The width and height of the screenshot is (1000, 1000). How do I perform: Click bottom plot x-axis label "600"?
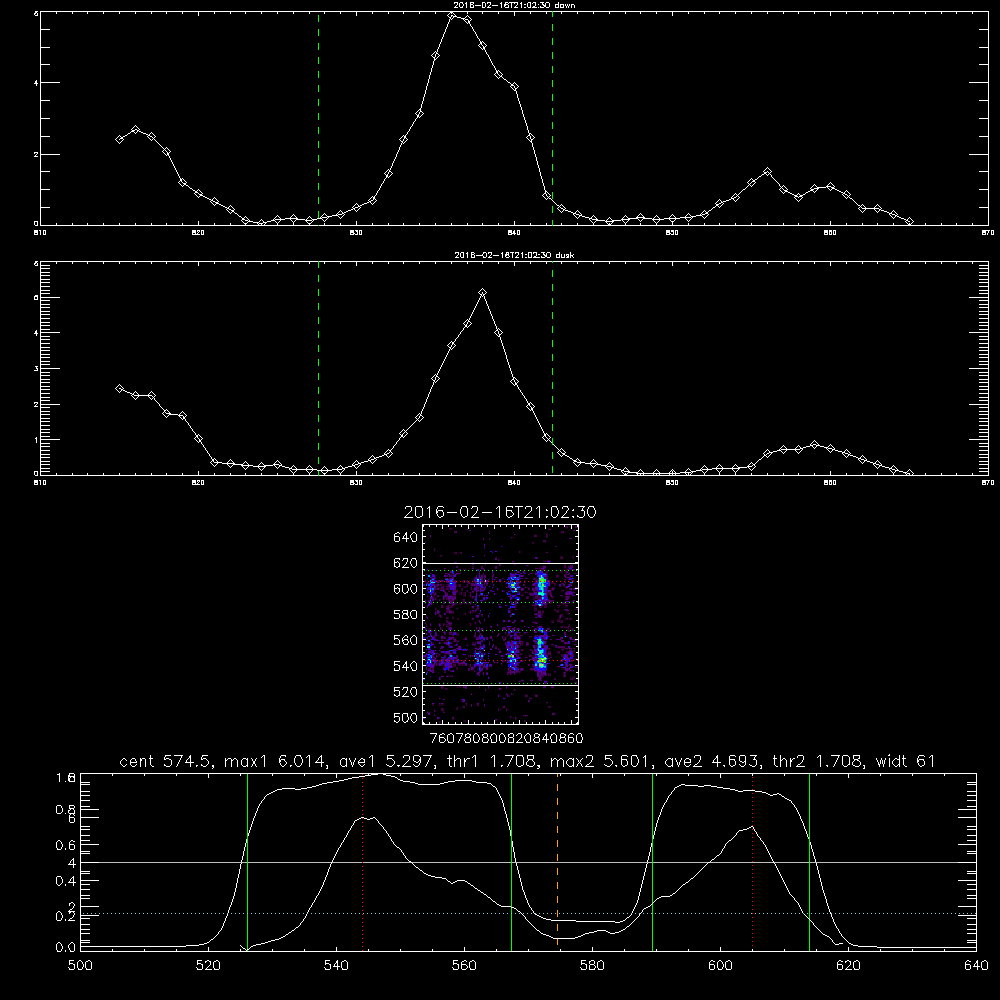[720, 966]
